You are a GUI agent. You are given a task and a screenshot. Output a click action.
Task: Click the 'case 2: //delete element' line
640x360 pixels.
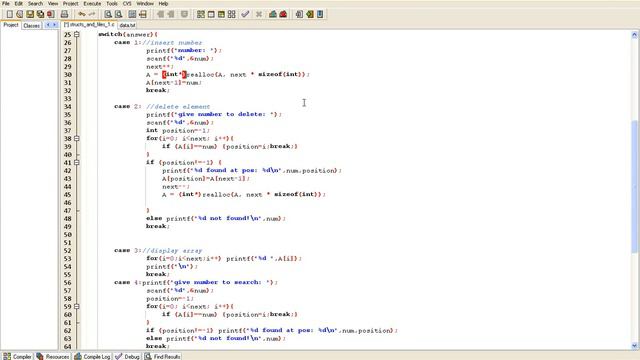click(162, 107)
